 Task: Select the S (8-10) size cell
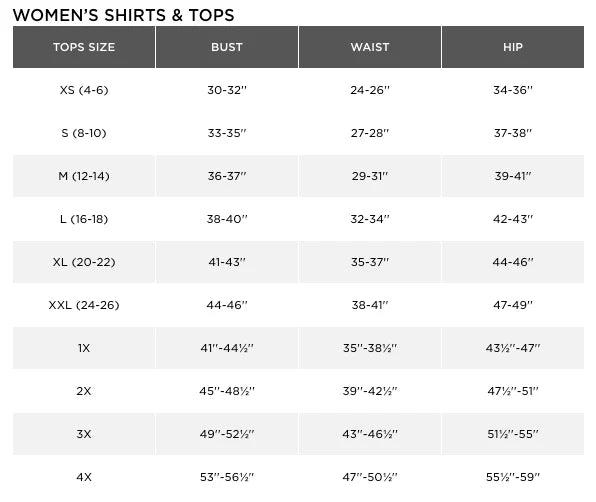84,133
